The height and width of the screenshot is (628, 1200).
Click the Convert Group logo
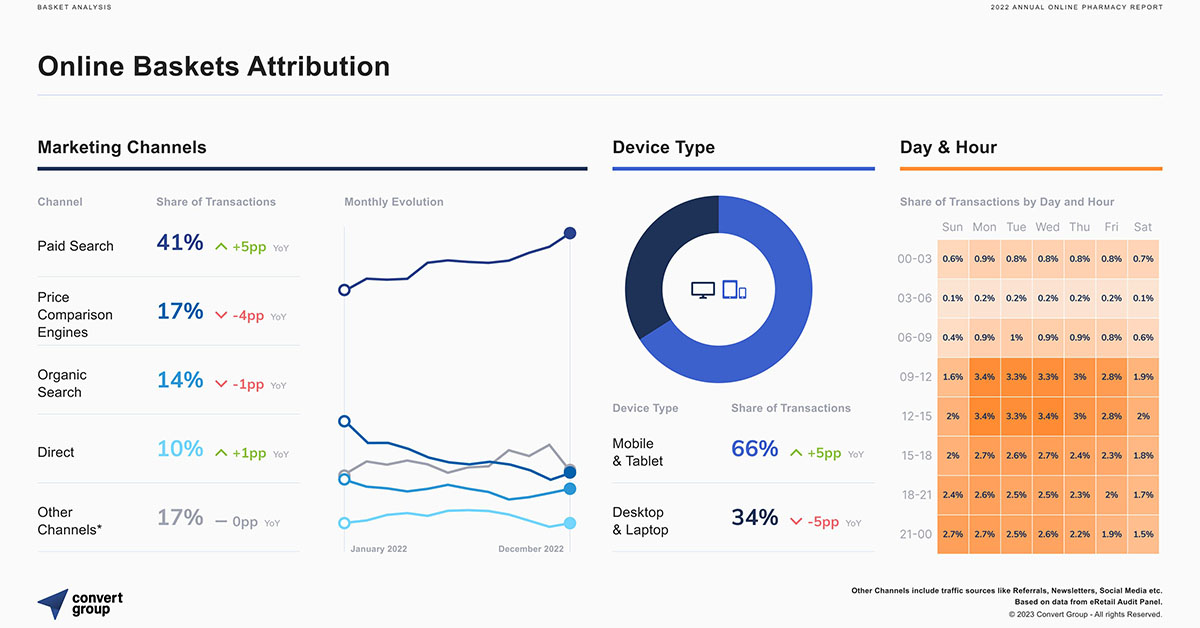pyautogui.click(x=80, y=603)
